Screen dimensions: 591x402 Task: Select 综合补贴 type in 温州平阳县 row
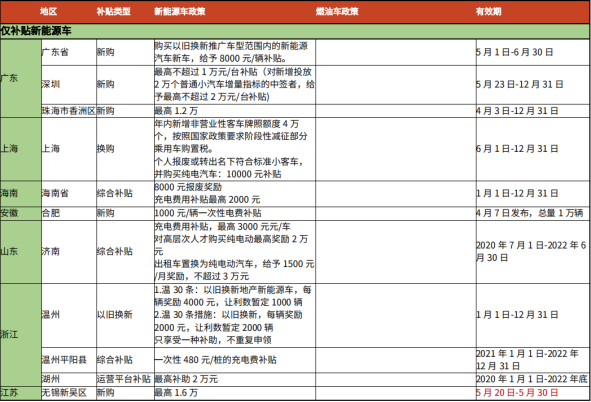click(125, 360)
